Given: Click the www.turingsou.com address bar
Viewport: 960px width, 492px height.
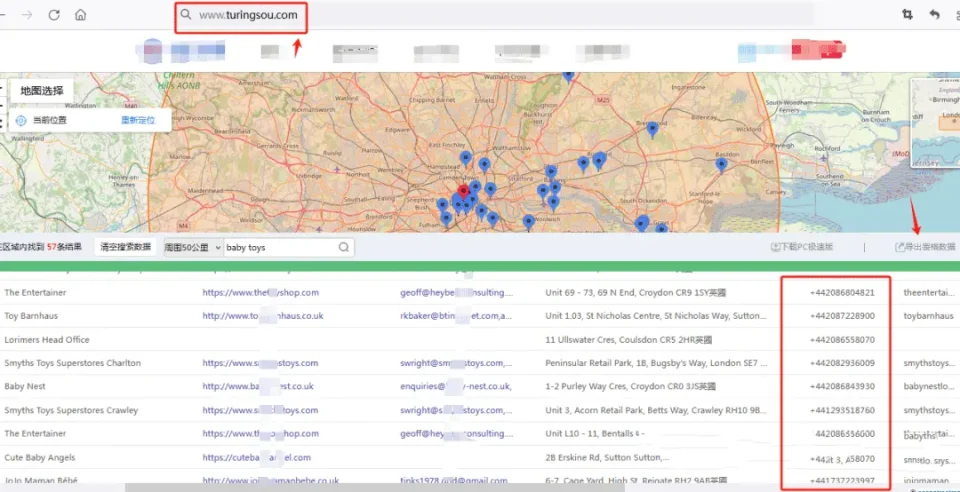Looking at the screenshot, I should 248,15.
